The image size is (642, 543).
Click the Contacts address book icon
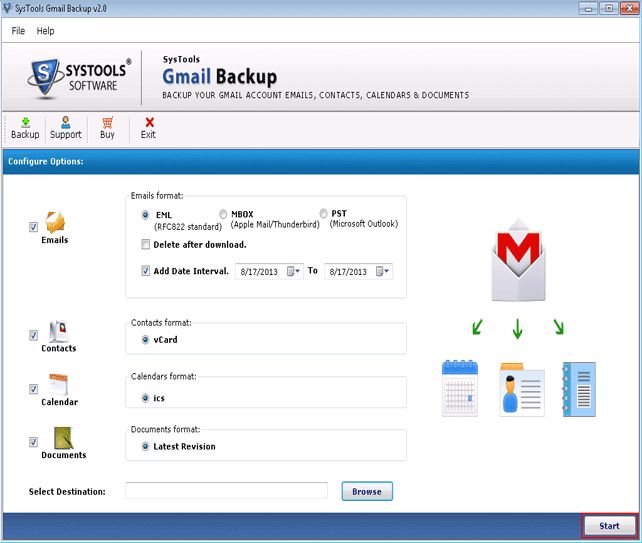coord(59,331)
